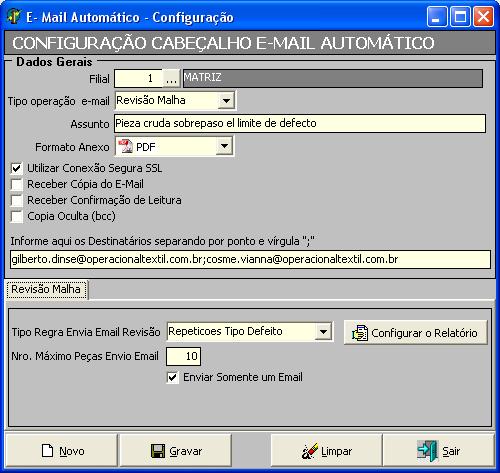
Task: Enable Receber Cópia do E-Mail checkbox
Action: click(17, 184)
